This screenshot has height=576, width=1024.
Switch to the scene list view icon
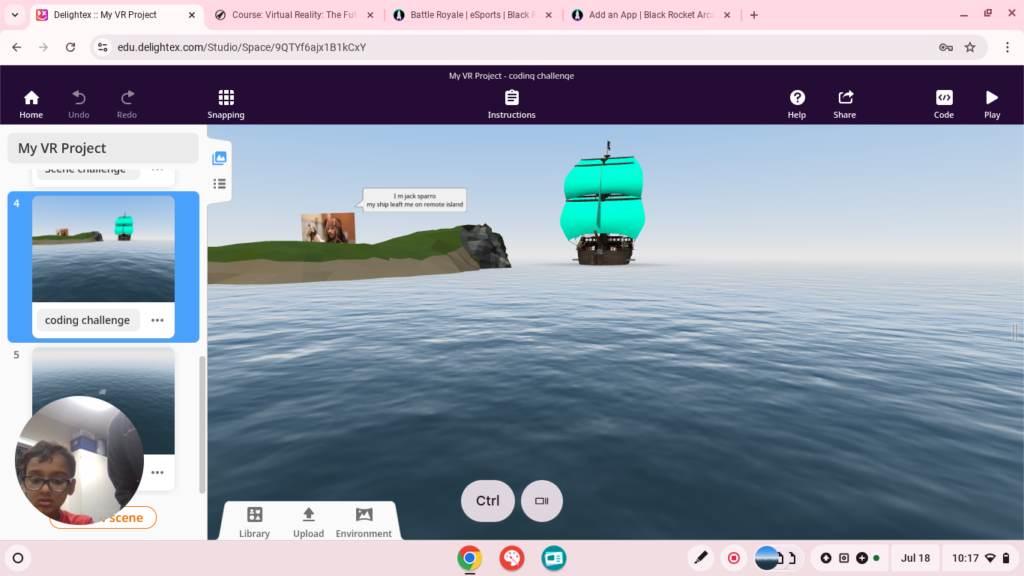click(219, 184)
